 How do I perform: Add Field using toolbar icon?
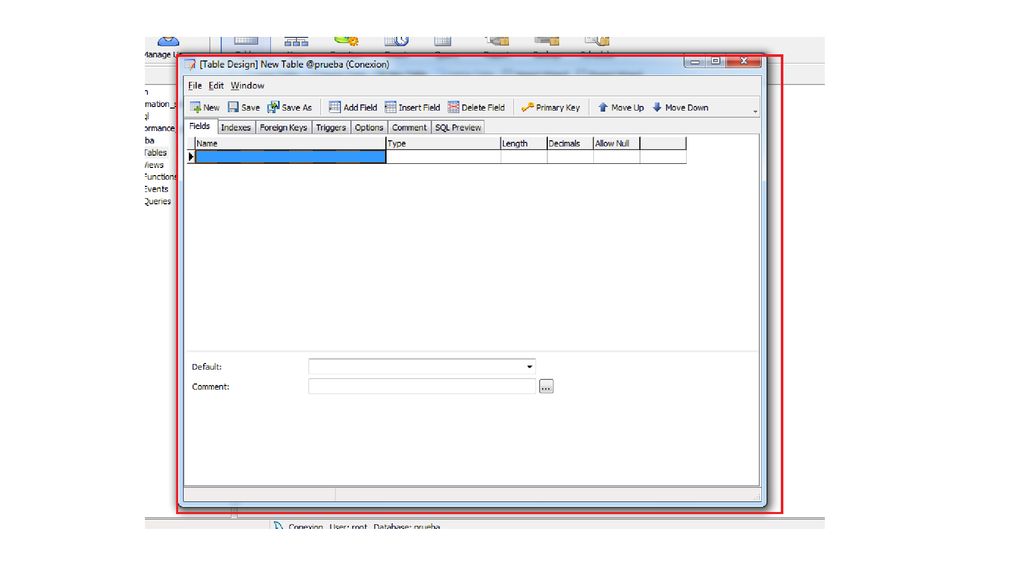pyautogui.click(x=334, y=107)
